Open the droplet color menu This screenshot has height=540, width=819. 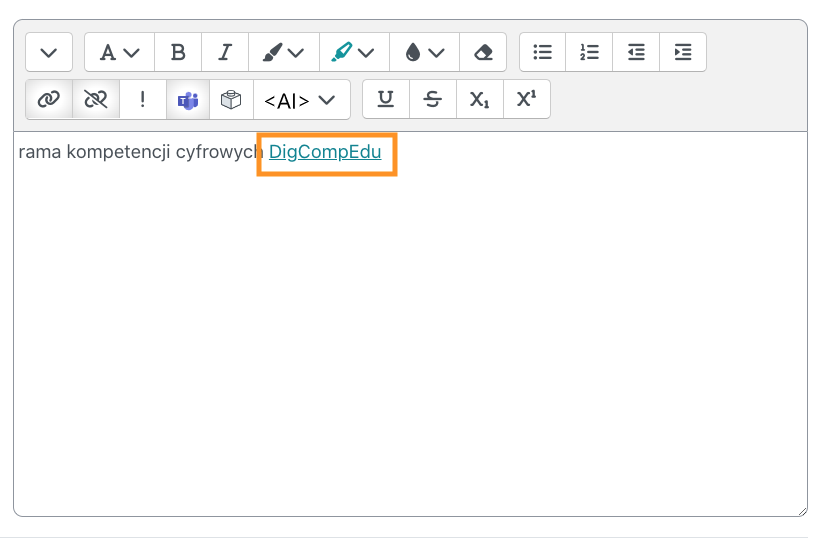pyautogui.click(x=424, y=52)
